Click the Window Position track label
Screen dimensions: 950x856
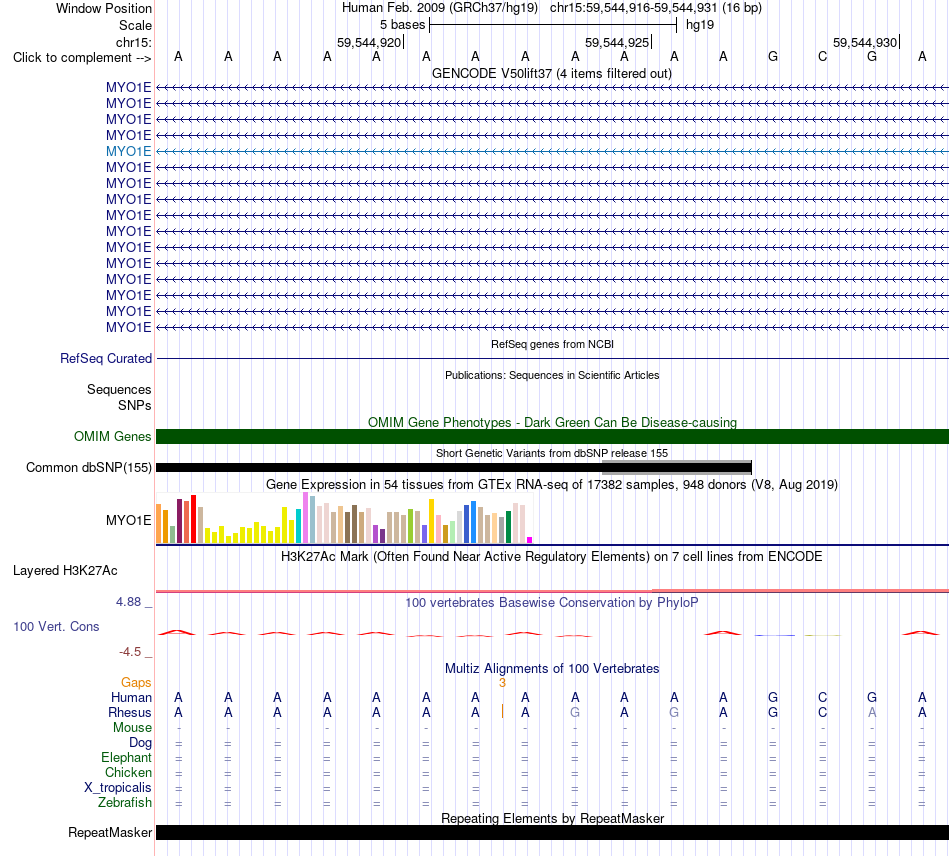[x=104, y=8]
